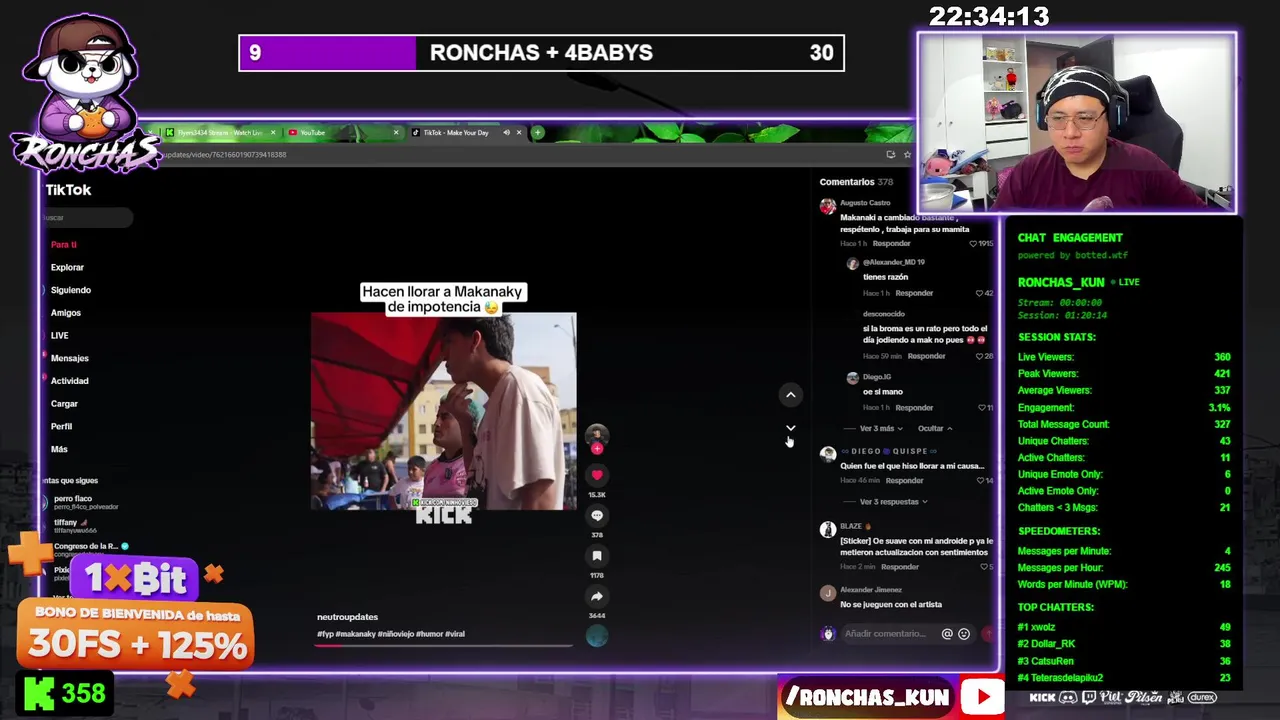Screen dimensions: 1280x720
Task: Open 'Actividad' in TikTok sidebar
Action: tap(69, 381)
